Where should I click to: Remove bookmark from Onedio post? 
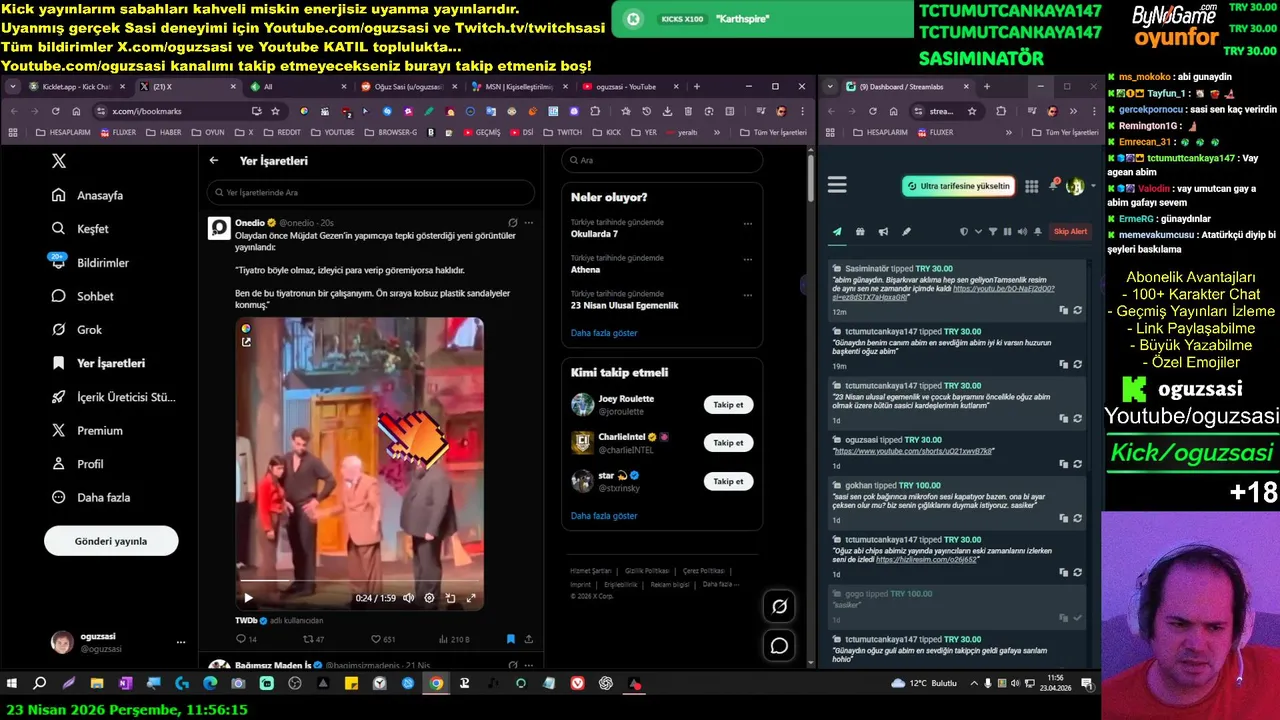coord(510,639)
